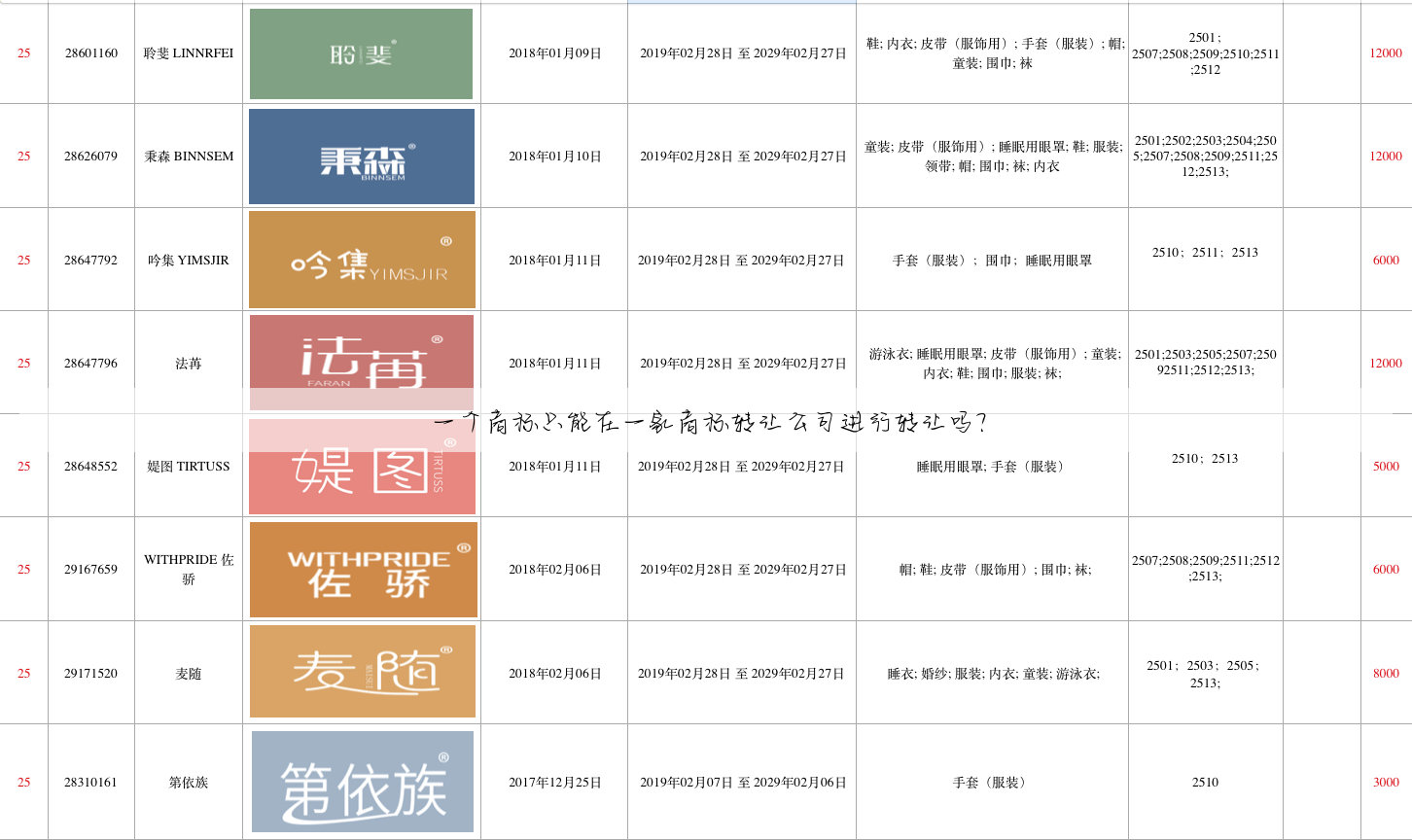Screen dimensions: 1412x840
Task: Open the 麦随 logo thumbnail
Action: click(361, 671)
